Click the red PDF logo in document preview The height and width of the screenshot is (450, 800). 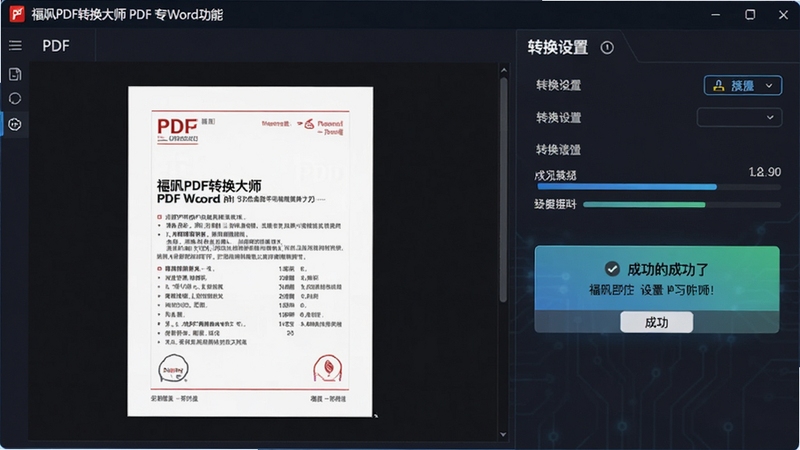coord(177,126)
